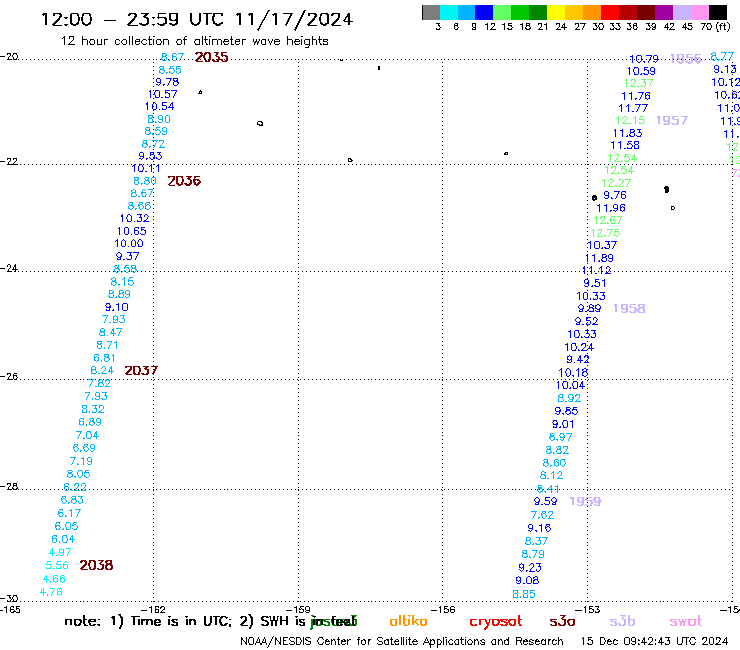Click the dark blue 12 ft legend swatch

[484, 12]
